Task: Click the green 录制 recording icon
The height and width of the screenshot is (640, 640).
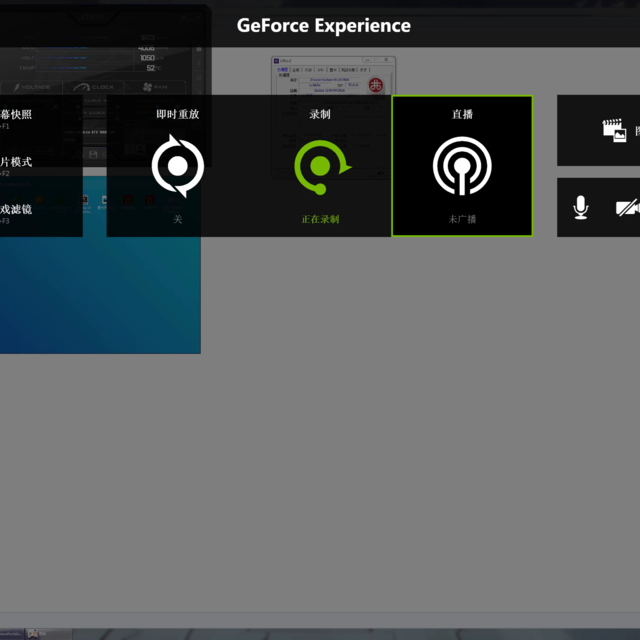Action: click(x=322, y=167)
